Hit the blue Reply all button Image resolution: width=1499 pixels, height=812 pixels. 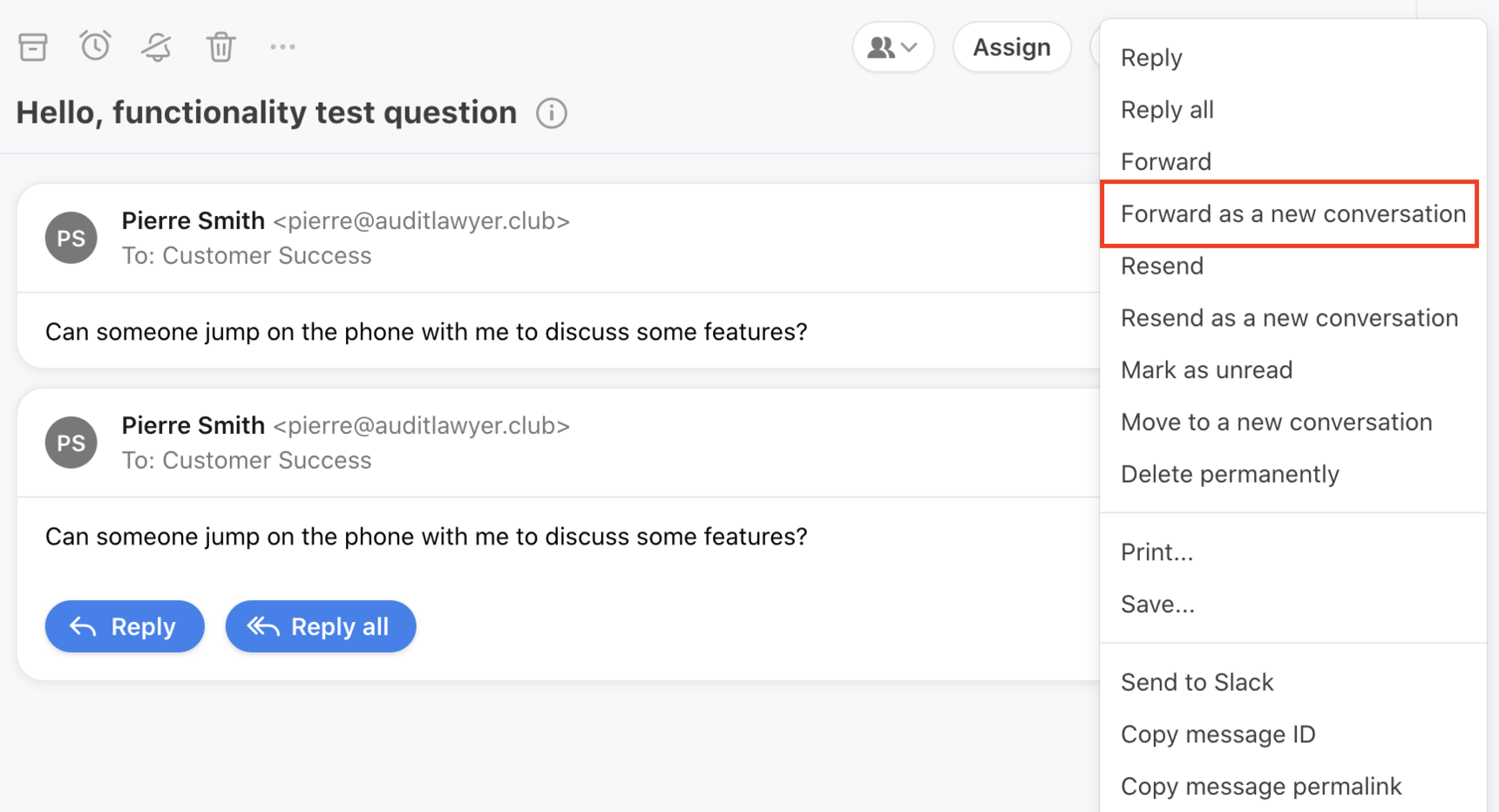321,626
